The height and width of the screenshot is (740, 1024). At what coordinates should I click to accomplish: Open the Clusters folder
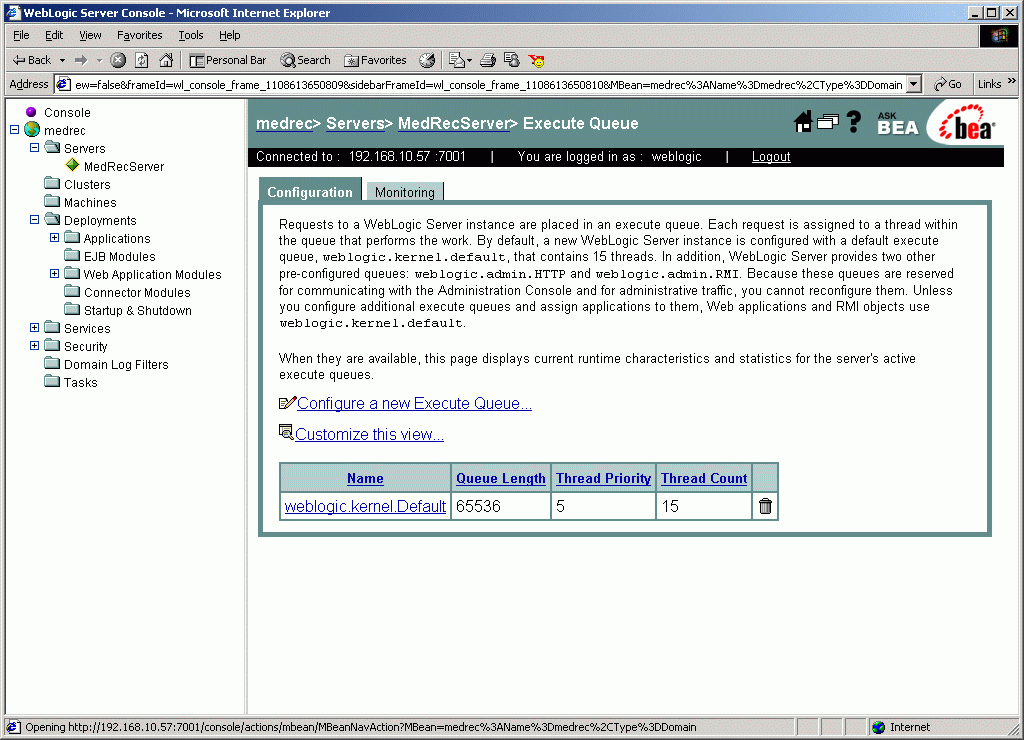87,184
